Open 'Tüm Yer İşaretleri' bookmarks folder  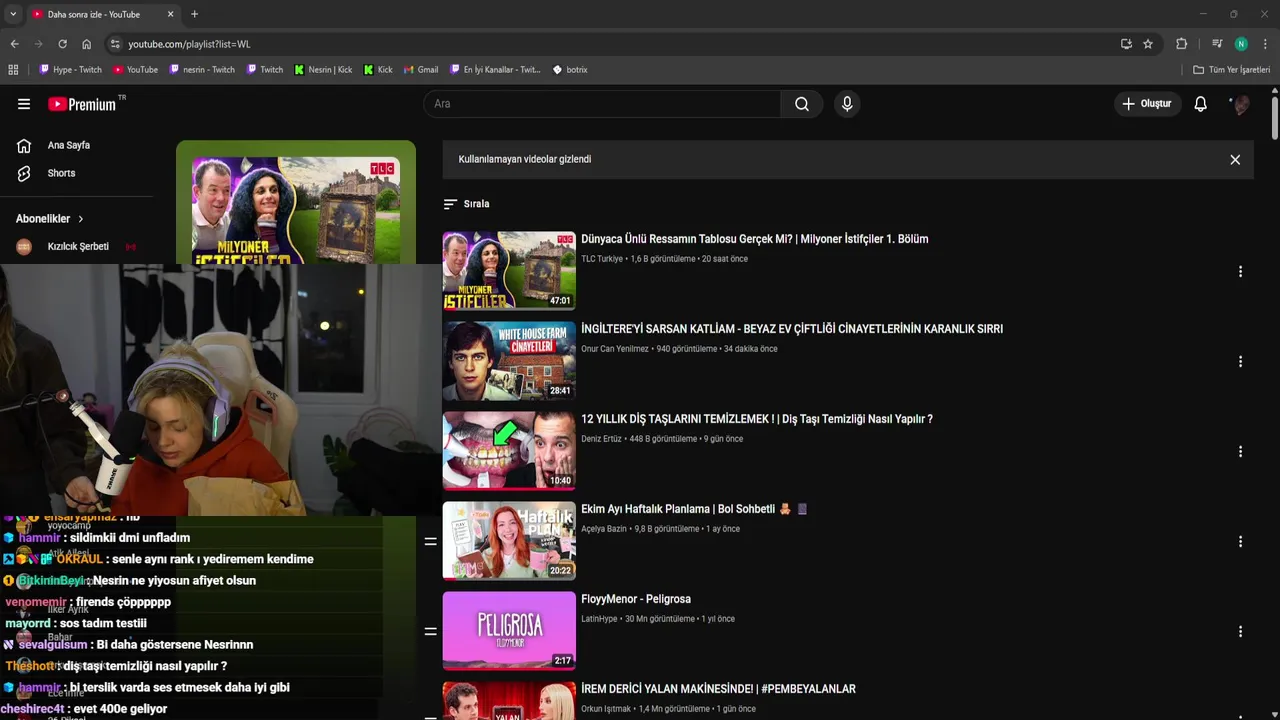pos(1231,70)
